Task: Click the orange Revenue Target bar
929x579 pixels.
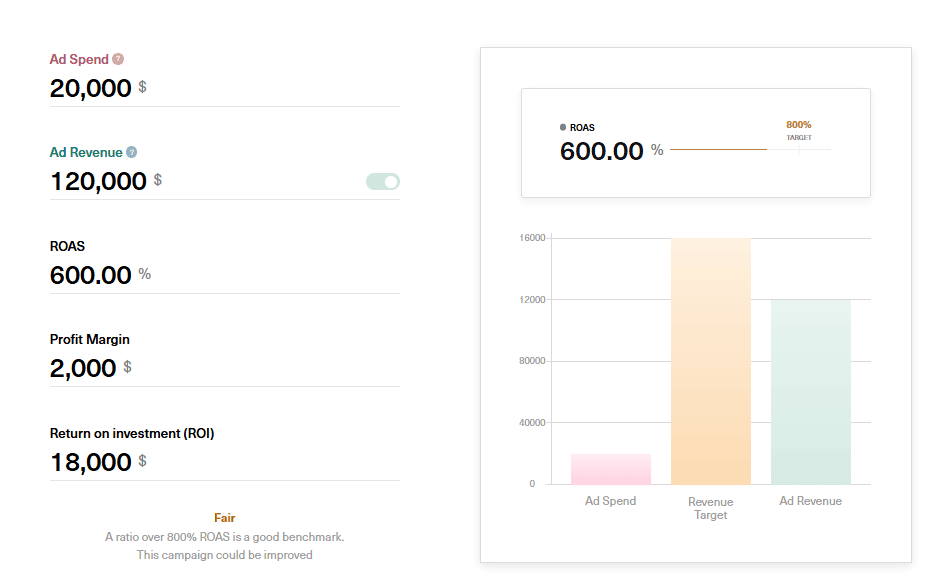Action: pyautogui.click(x=711, y=362)
